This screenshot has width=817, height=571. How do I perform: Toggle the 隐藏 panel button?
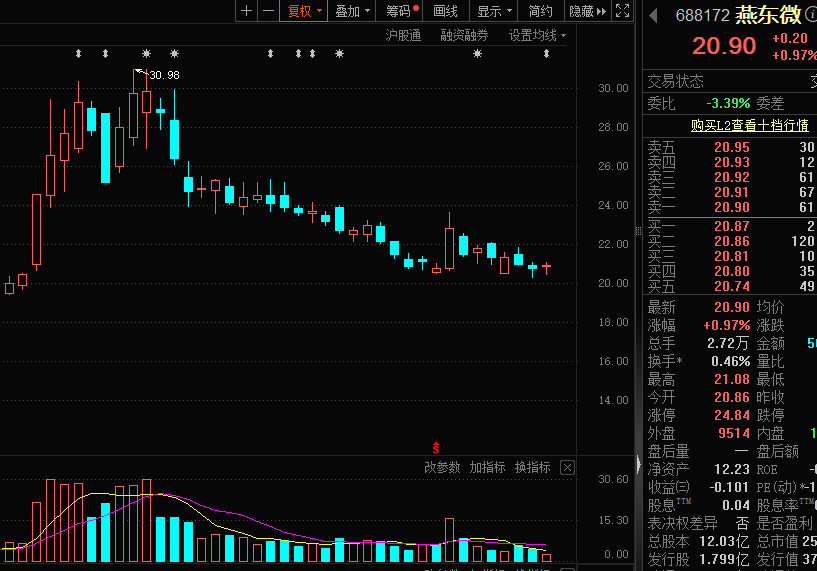tap(586, 11)
